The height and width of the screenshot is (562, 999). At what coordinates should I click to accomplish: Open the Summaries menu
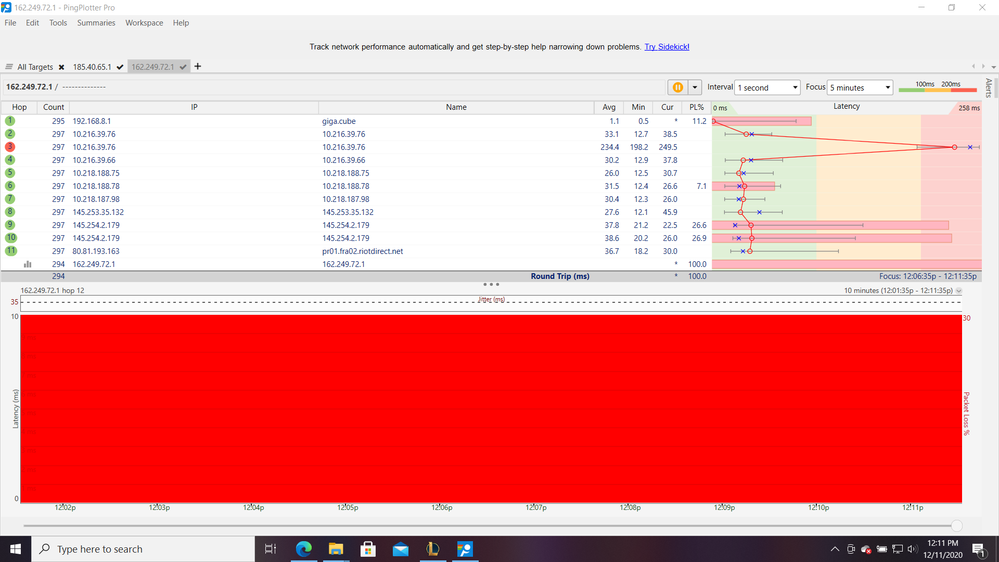[96, 23]
